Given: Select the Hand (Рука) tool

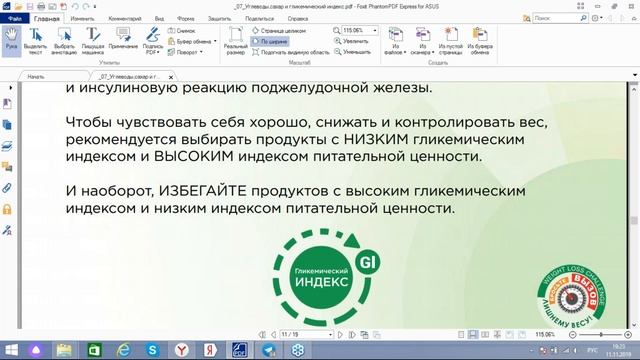Looking at the screenshot, I should tap(11, 40).
